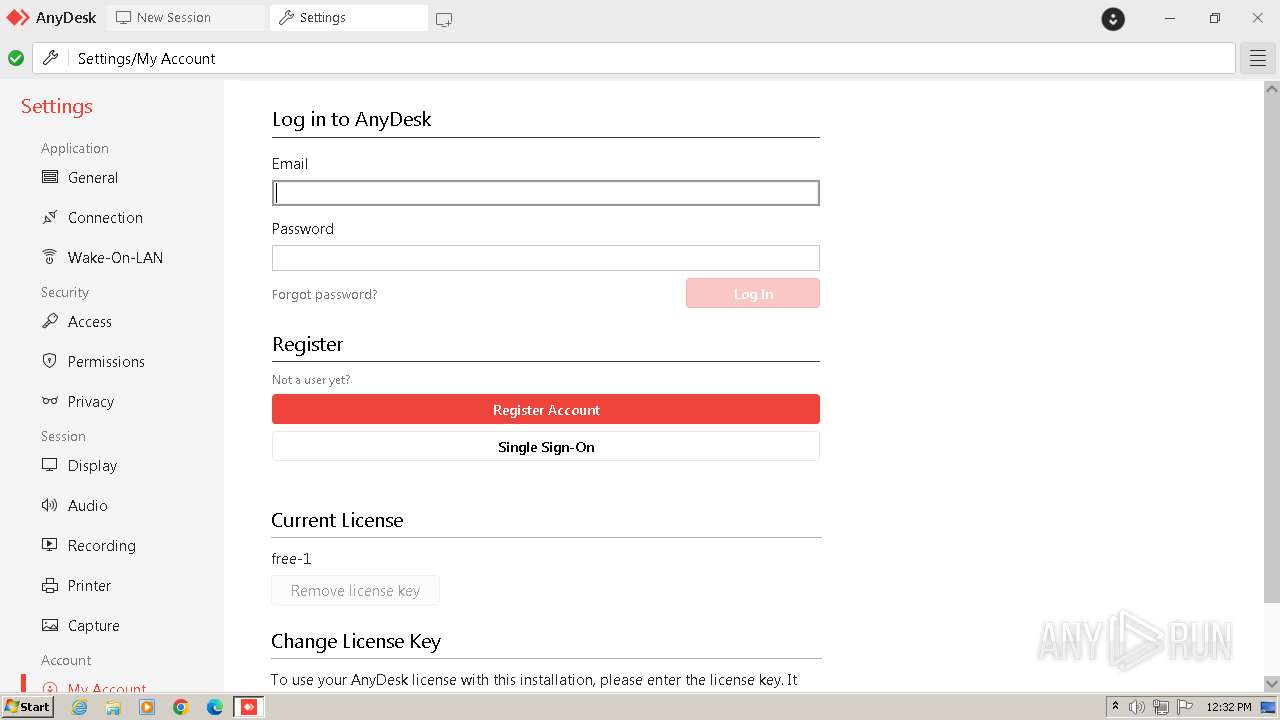
Task: Click the dark download notification icon in title bar
Action: (x=1113, y=18)
